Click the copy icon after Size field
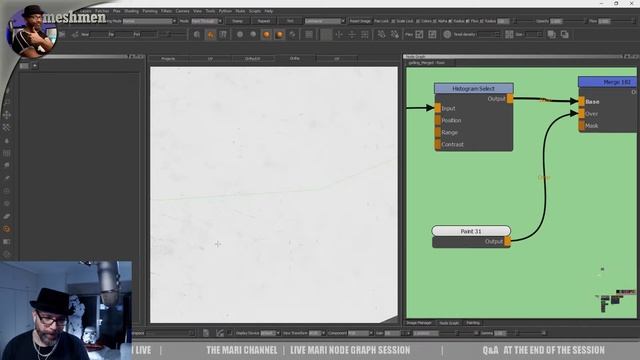Image resolution: width=640 pixels, height=360 pixels. coord(551,35)
